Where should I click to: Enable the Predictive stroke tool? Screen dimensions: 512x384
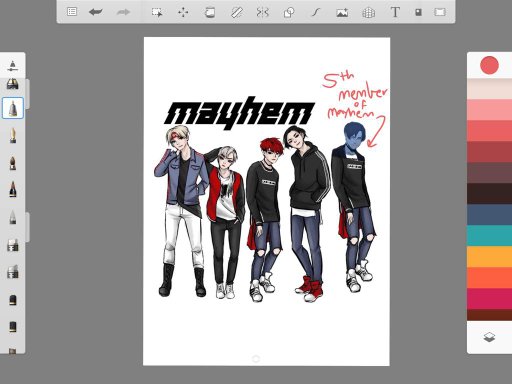(x=315, y=13)
